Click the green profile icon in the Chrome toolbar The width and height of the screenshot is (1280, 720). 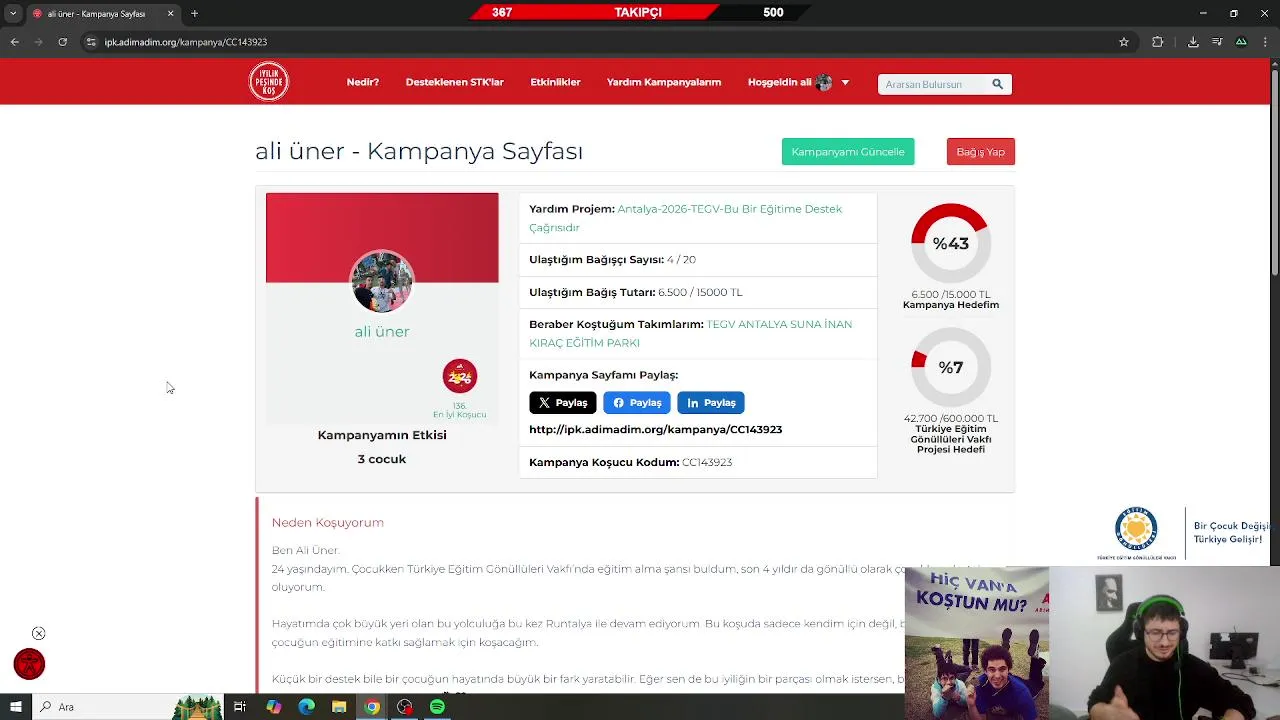(x=1241, y=42)
